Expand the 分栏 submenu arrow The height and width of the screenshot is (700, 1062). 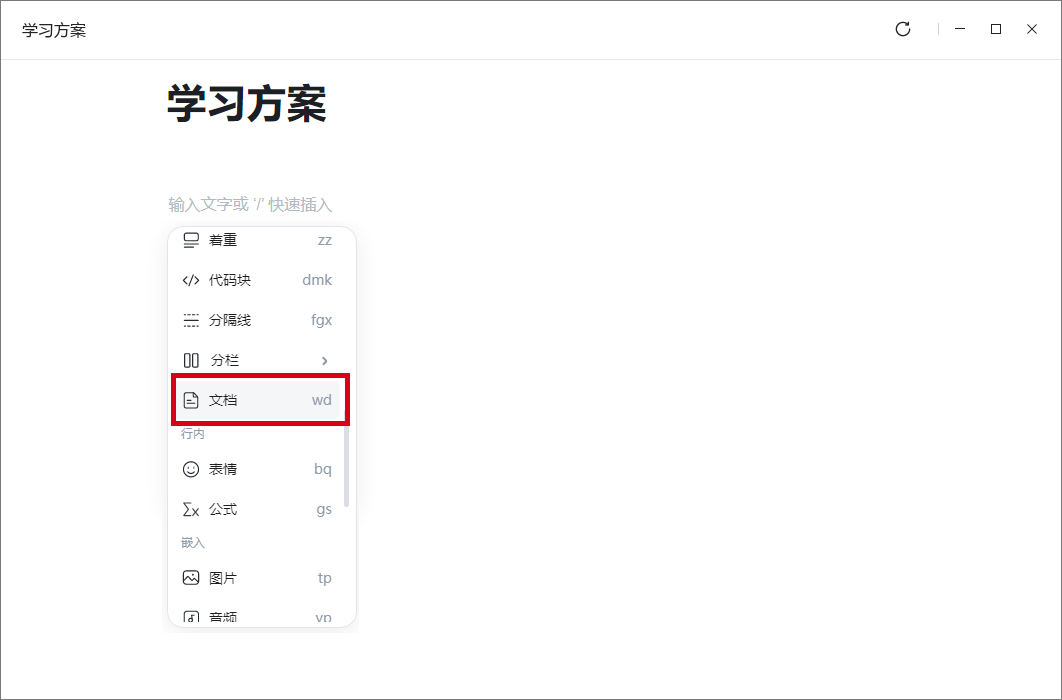tap(324, 361)
